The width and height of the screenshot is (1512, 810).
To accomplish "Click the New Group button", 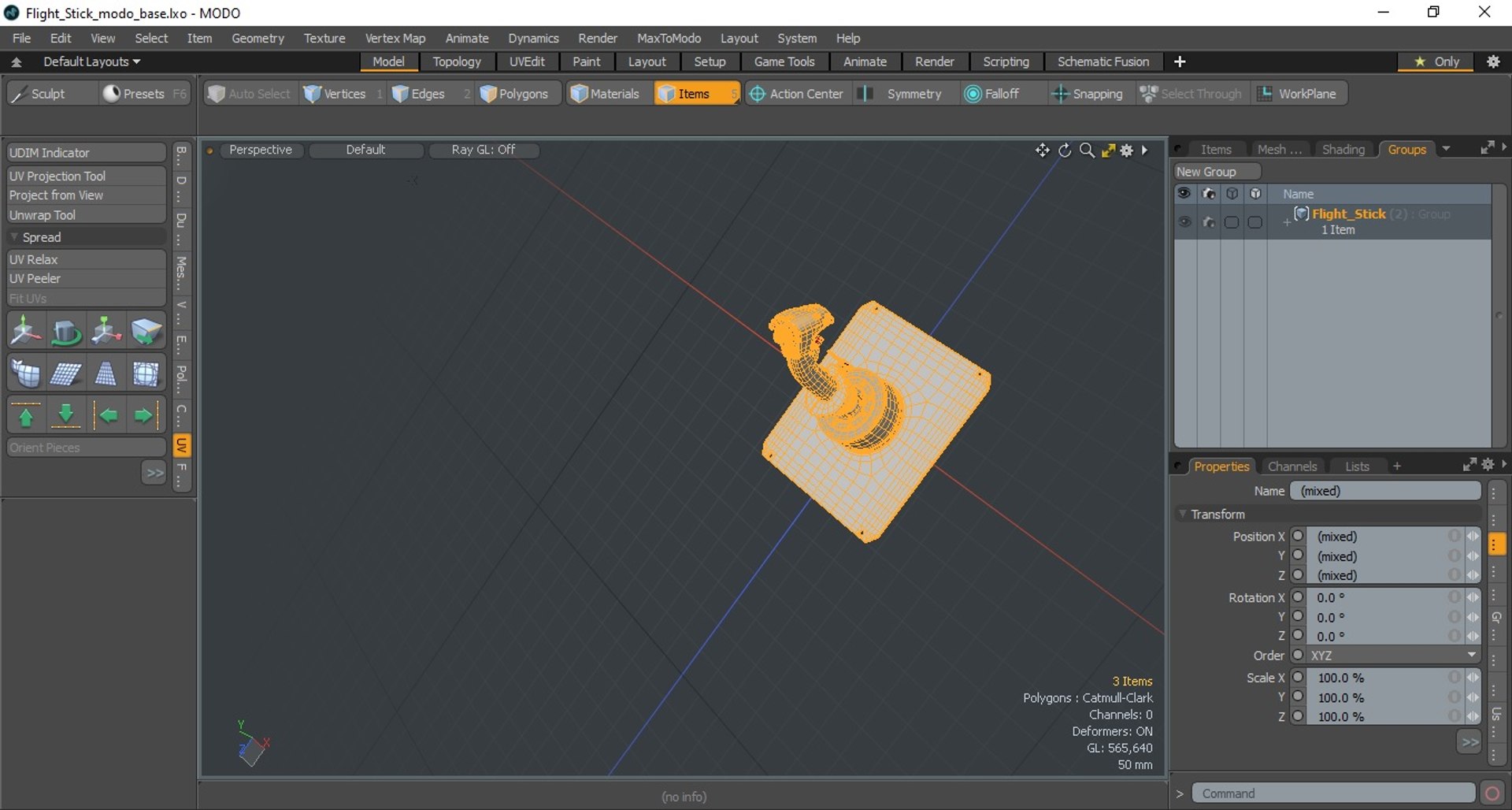I will coord(1217,172).
